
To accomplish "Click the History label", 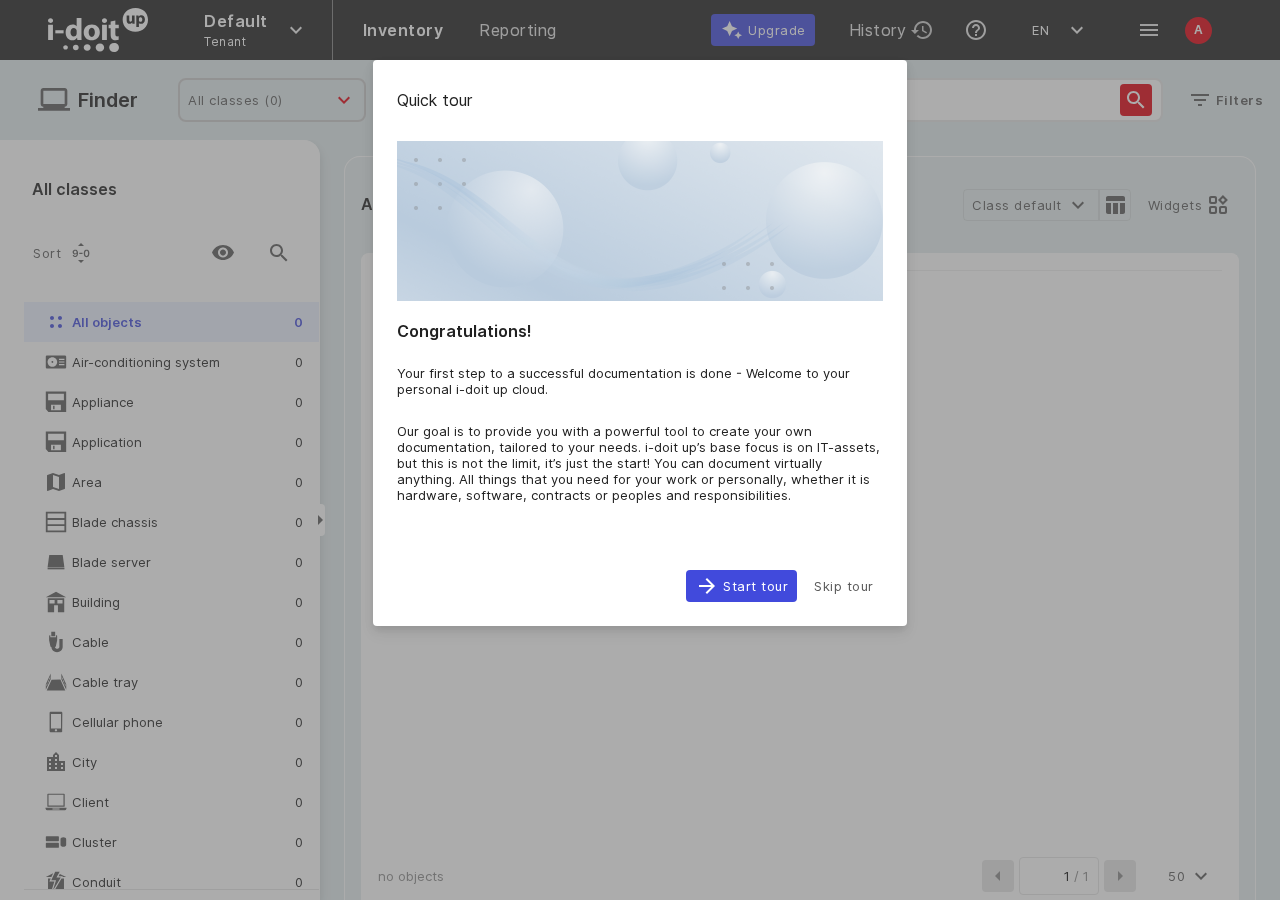I will click(877, 30).
